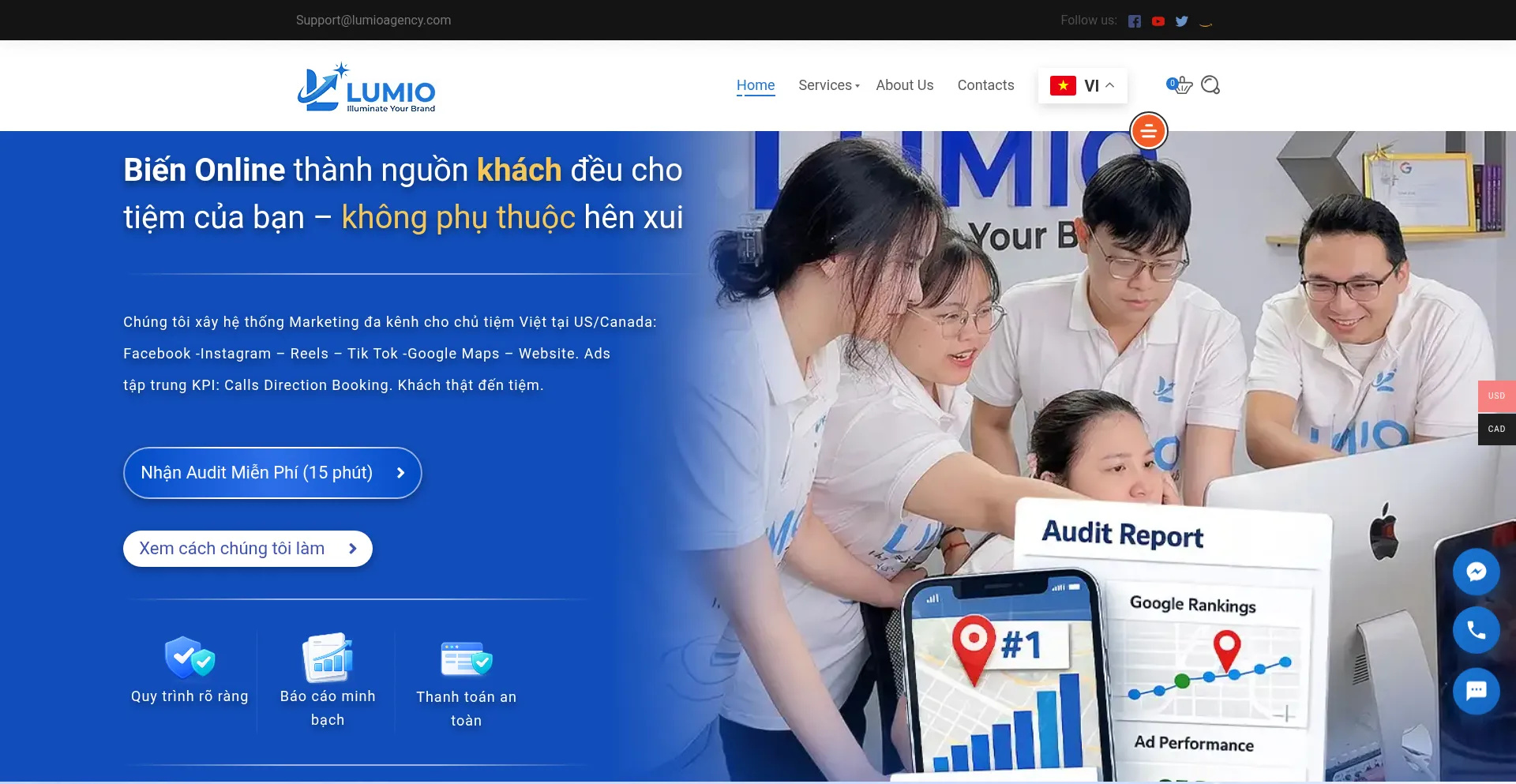This screenshot has width=1516, height=784.
Task: Click Nhận Audit Miễn Phí (15 phút) button
Action: (x=272, y=473)
